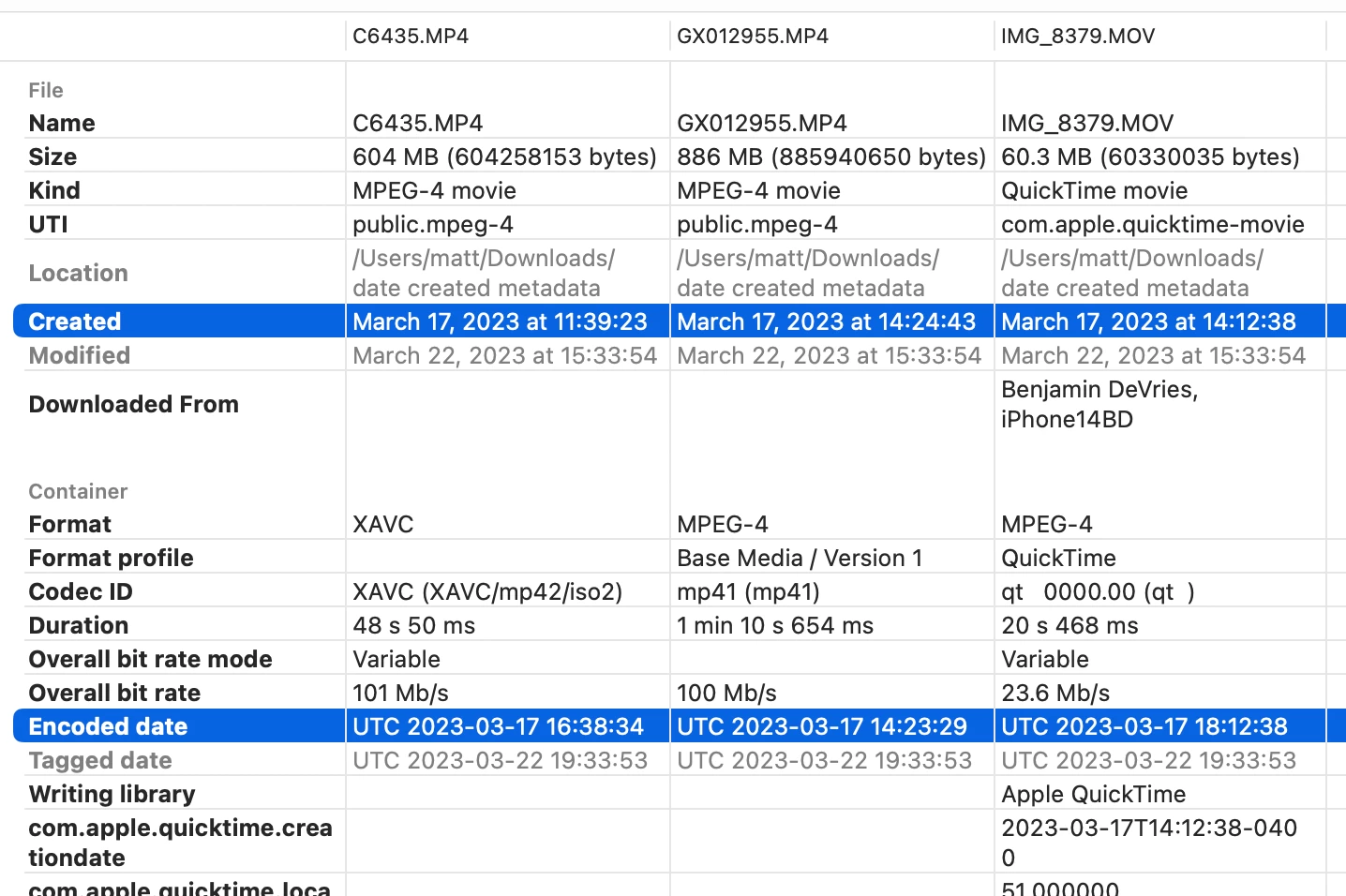This screenshot has width=1346, height=896.
Task: Click the Overall bit rate mode label
Action: 150,659
